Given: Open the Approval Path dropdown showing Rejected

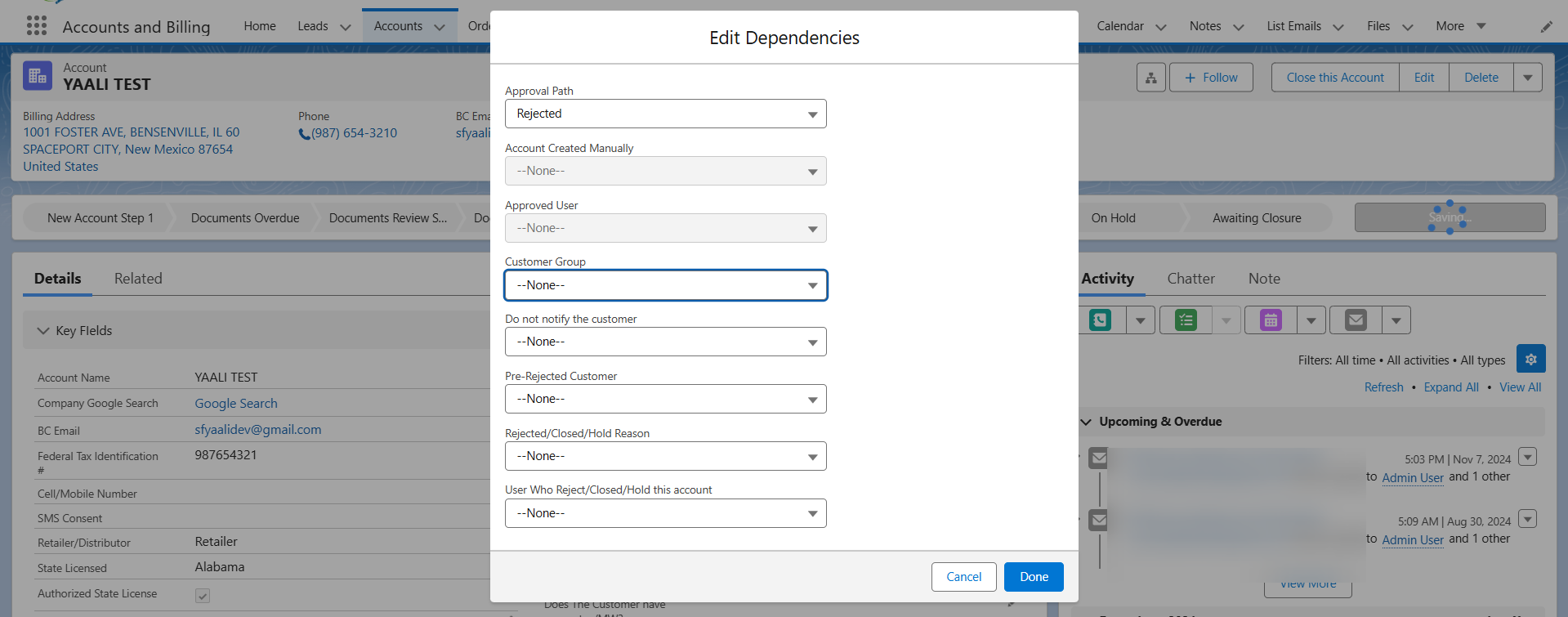Looking at the screenshot, I should [665, 114].
